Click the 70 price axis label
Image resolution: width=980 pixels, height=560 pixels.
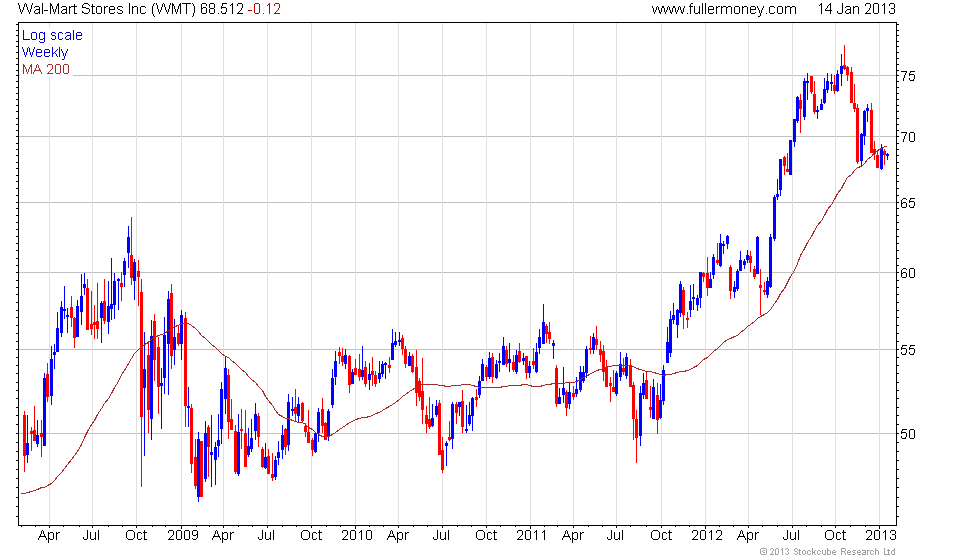(x=908, y=137)
